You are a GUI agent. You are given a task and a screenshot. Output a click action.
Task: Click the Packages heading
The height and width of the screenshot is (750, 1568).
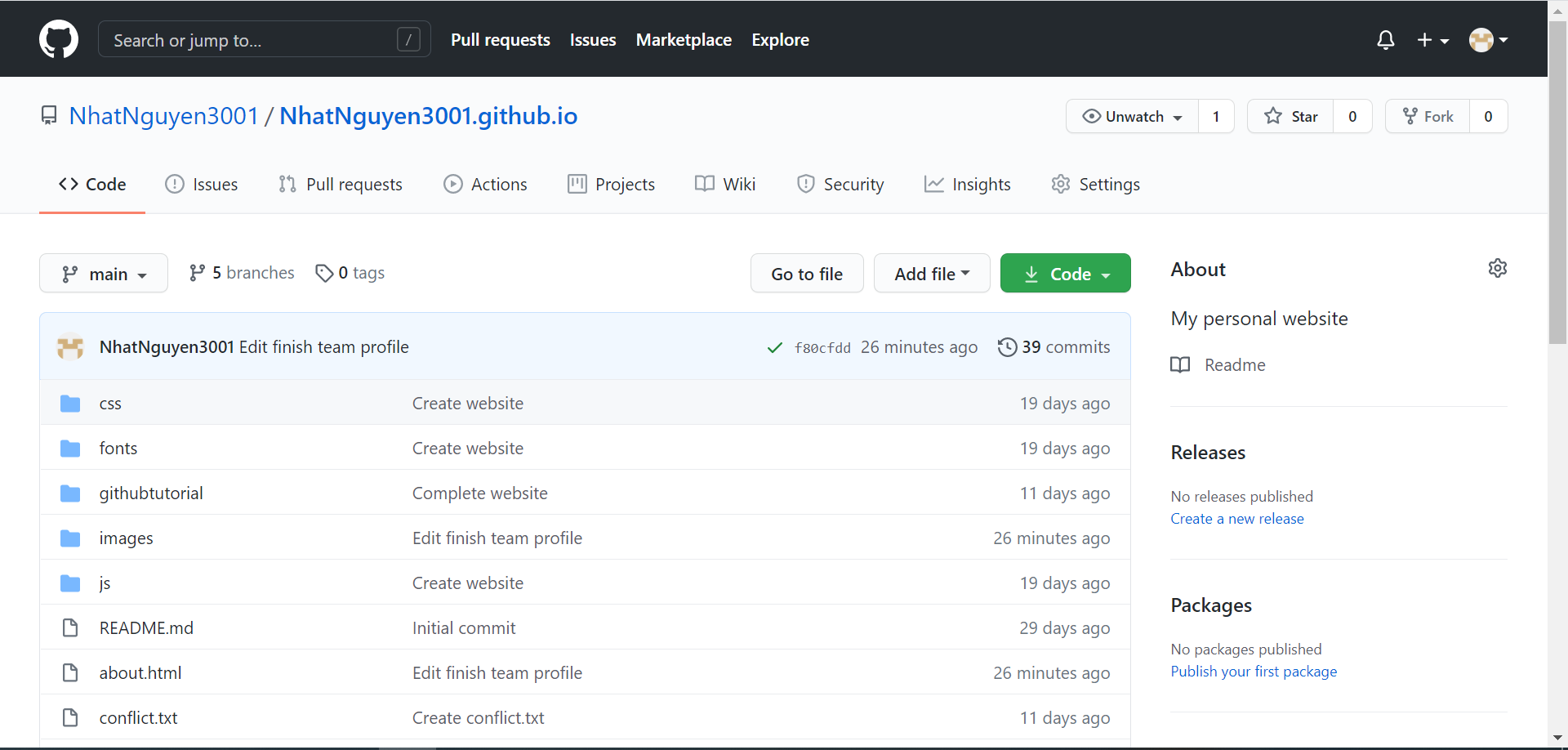pyautogui.click(x=1211, y=605)
